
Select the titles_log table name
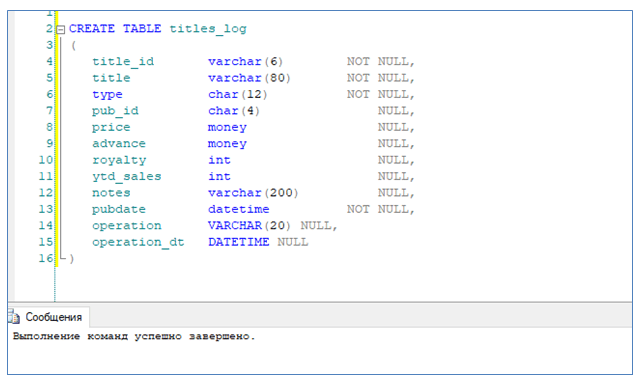[208, 29]
